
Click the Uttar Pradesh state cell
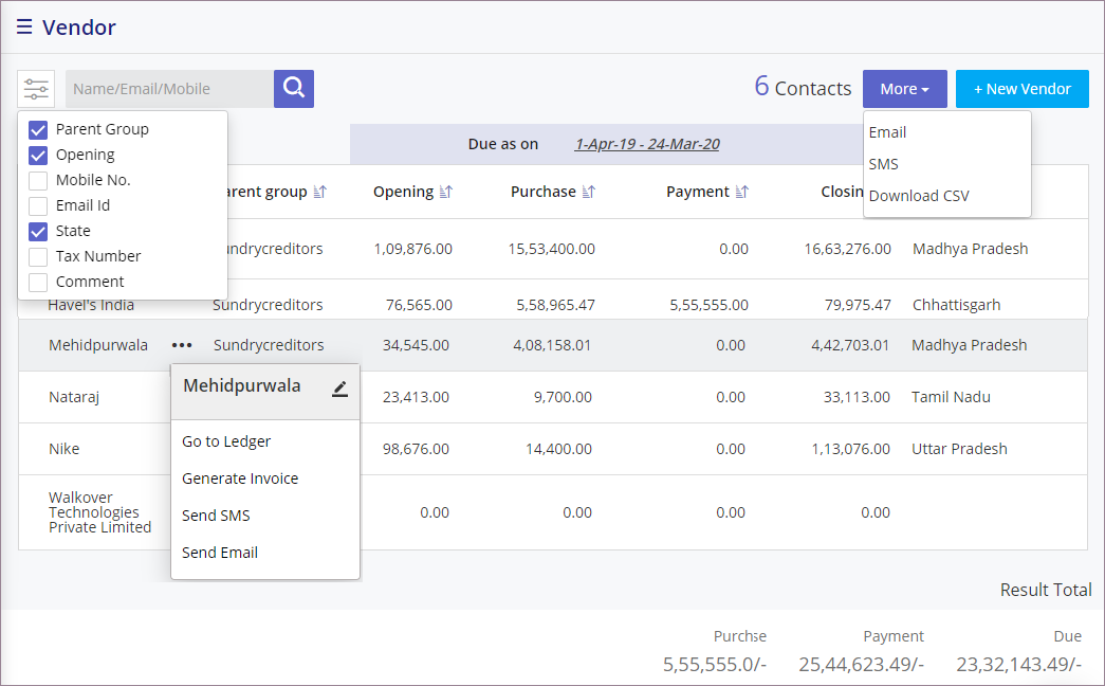pyautogui.click(x=959, y=449)
